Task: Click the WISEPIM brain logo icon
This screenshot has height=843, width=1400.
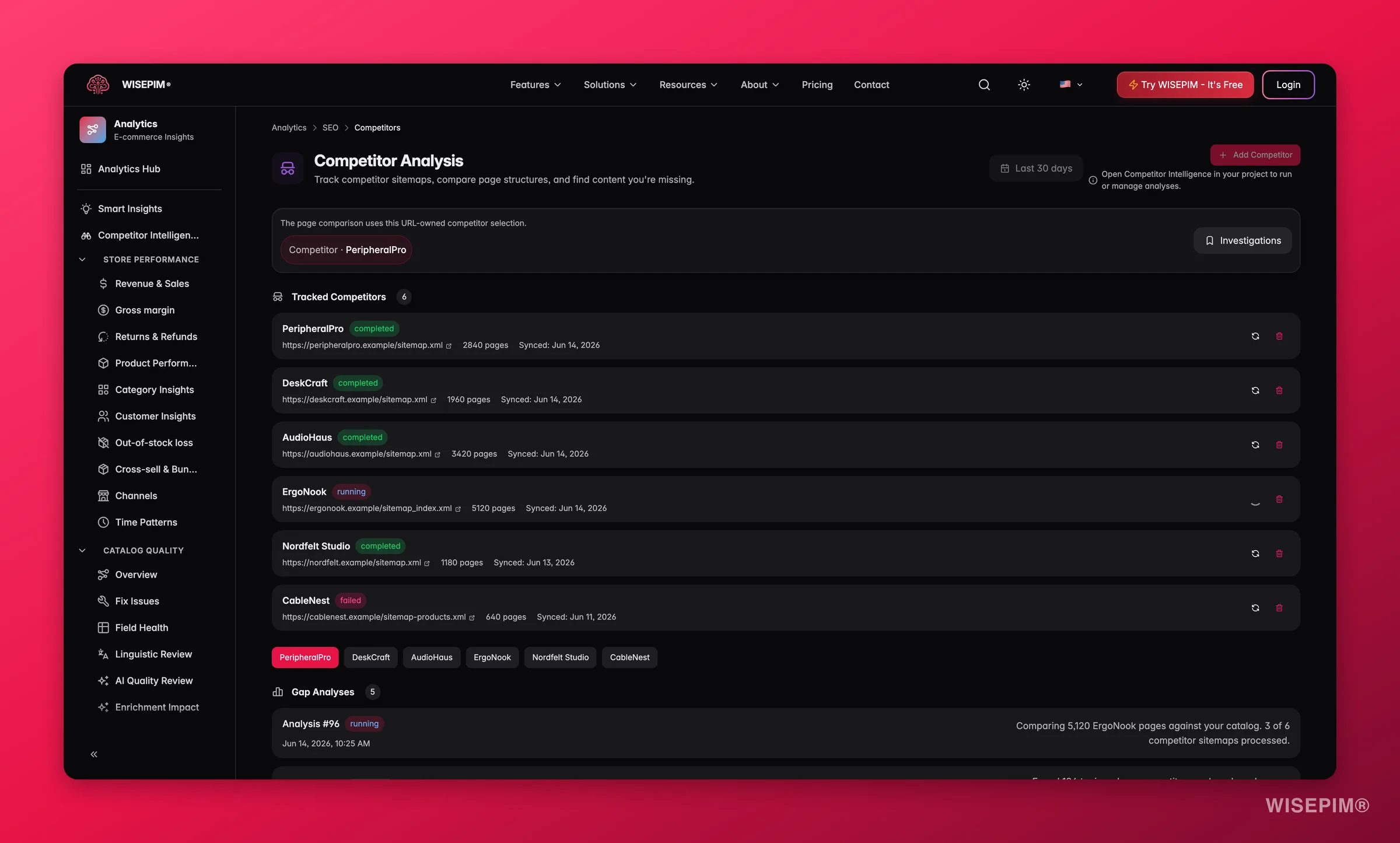Action: (x=98, y=85)
